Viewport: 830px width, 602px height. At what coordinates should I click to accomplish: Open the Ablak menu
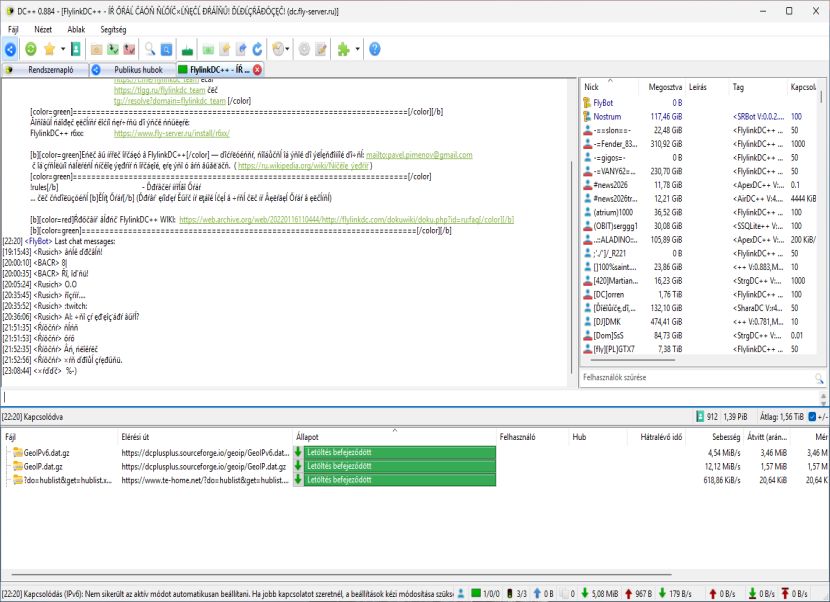point(76,30)
